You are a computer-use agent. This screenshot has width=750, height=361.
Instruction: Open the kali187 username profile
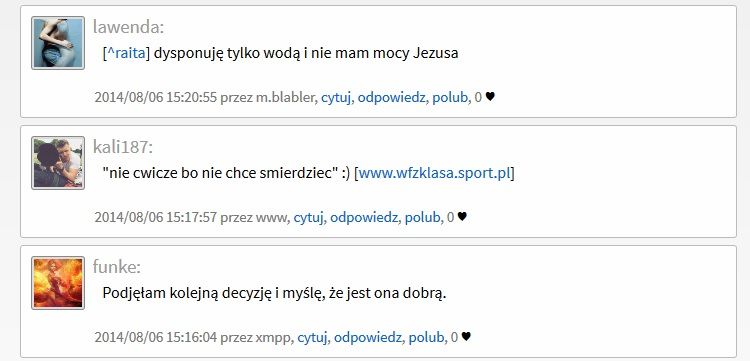click(122, 147)
